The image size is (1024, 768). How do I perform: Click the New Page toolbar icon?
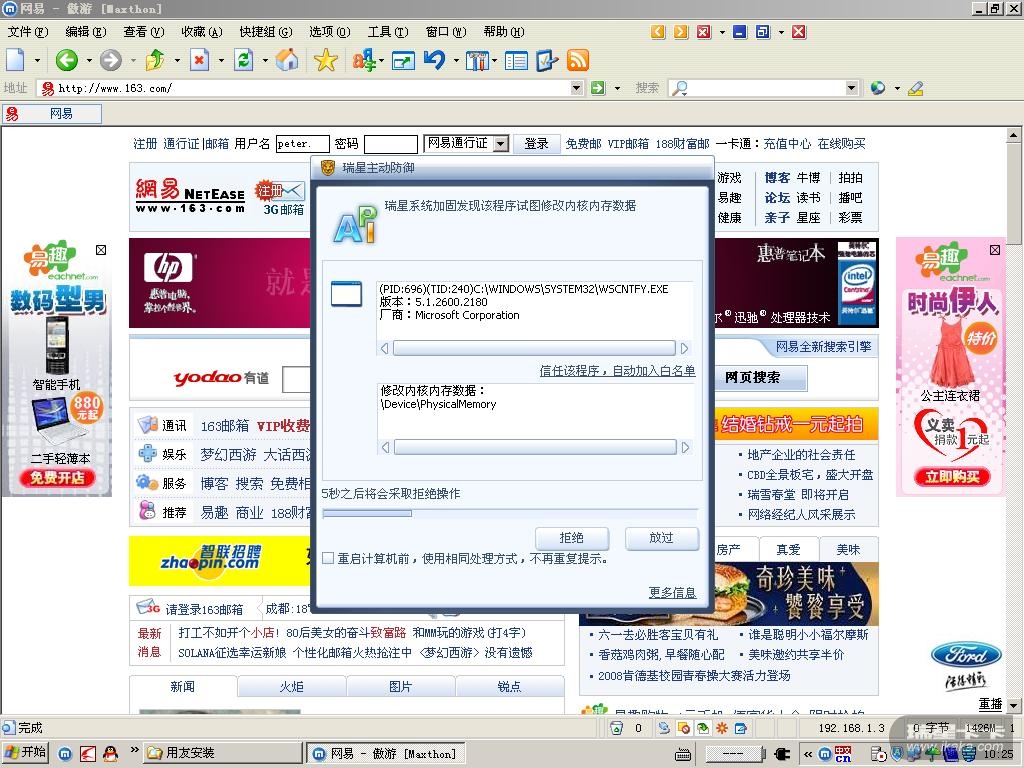point(16,60)
